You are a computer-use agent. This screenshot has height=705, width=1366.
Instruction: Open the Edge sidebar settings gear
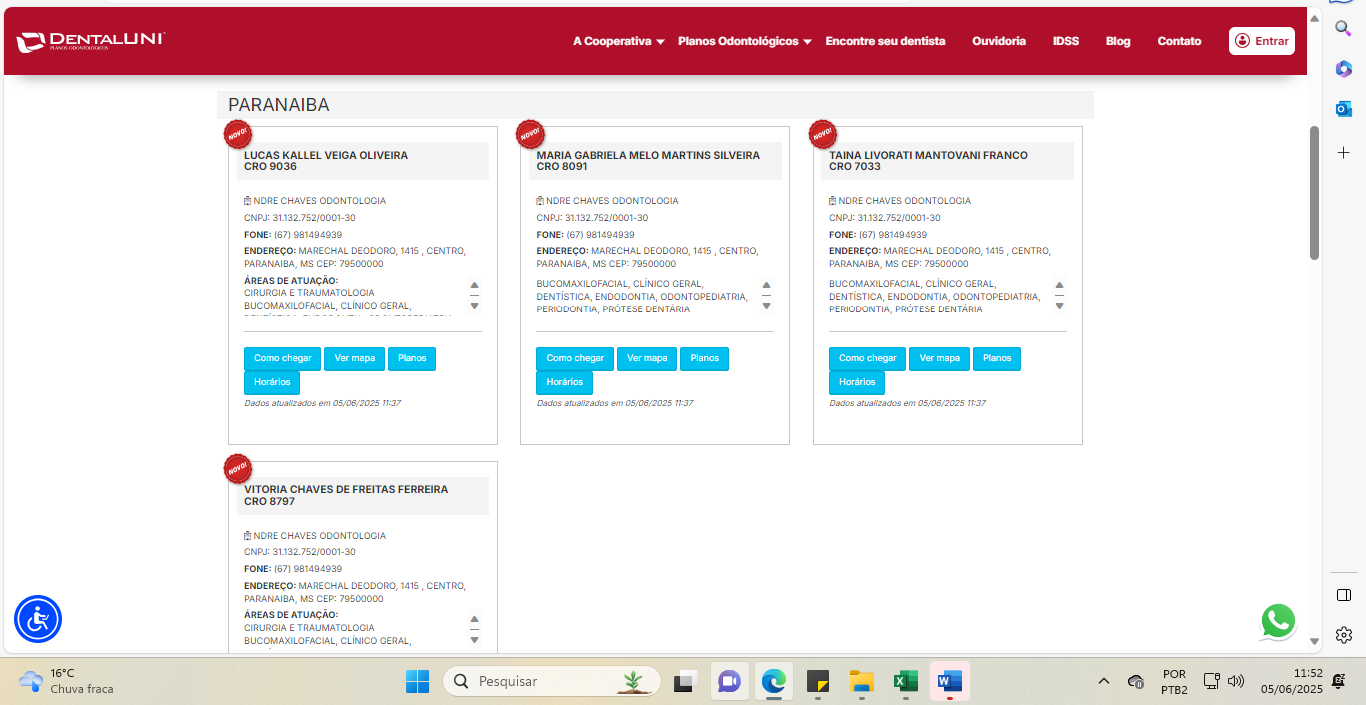[x=1344, y=635]
